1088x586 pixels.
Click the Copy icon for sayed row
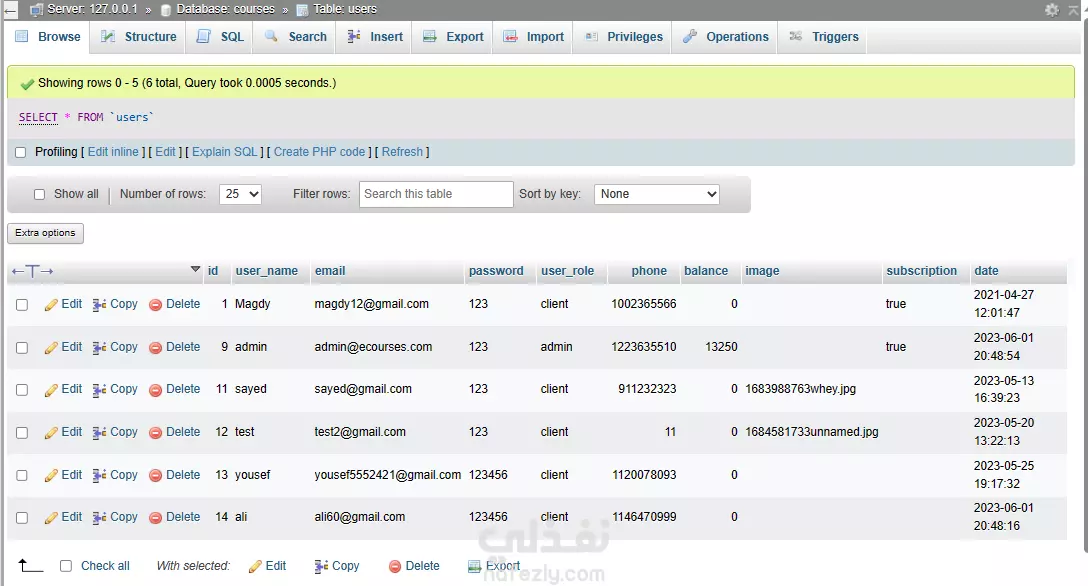tap(99, 390)
